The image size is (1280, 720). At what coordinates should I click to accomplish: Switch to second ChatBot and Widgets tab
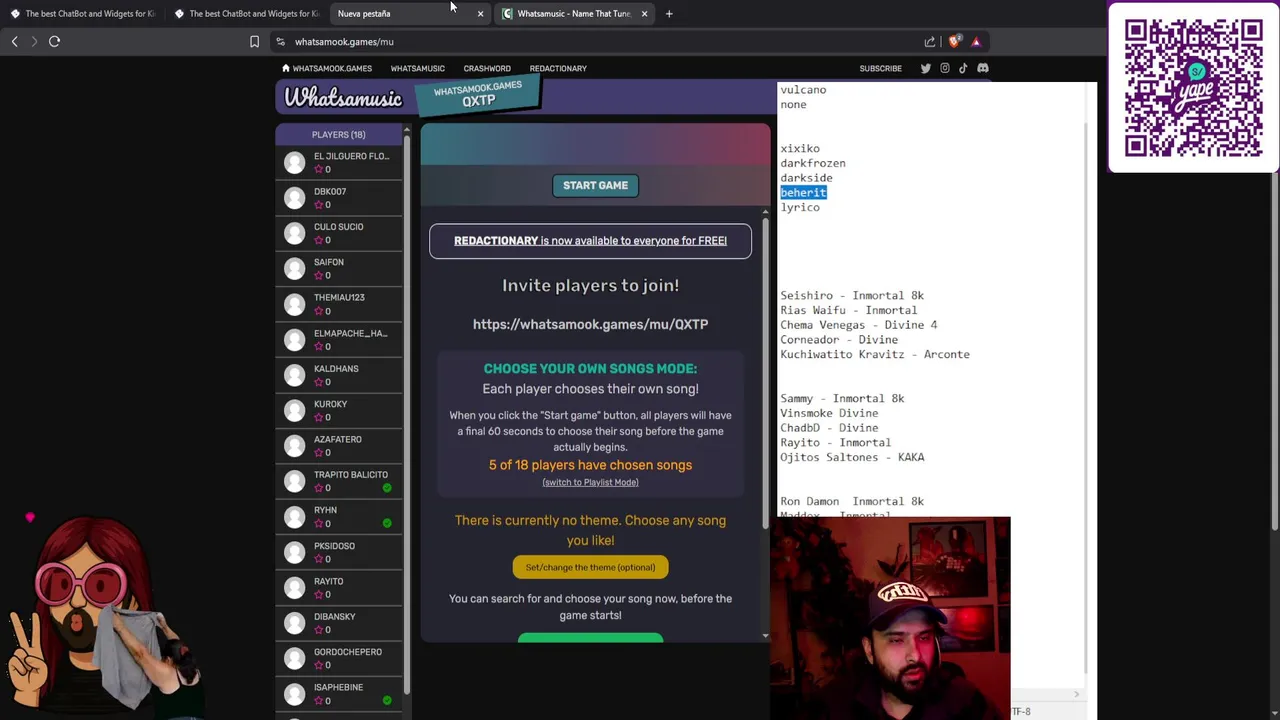pyautogui.click(x=246, y=14)
